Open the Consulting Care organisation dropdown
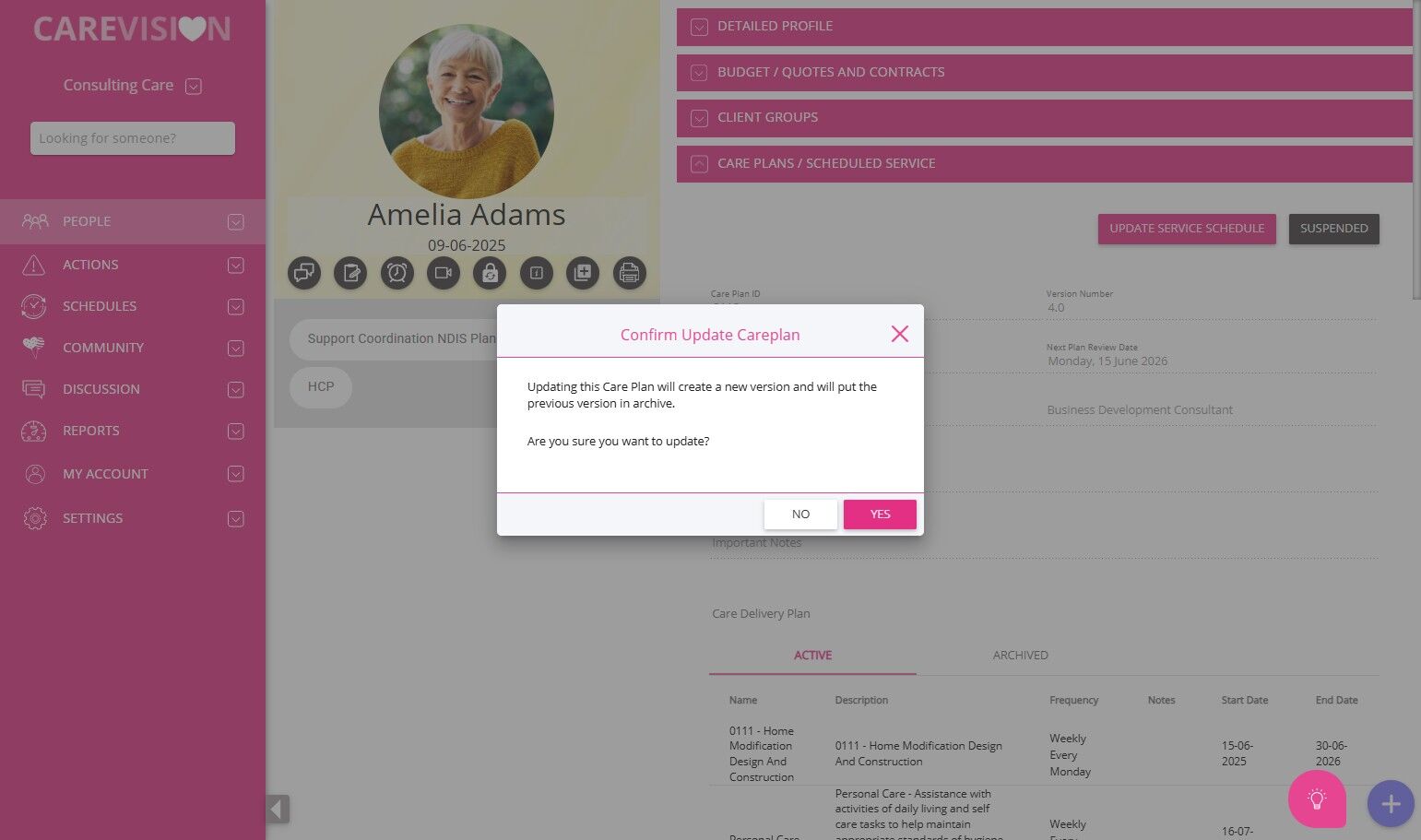The image size is (1421, 840). [x=194, y=86]
